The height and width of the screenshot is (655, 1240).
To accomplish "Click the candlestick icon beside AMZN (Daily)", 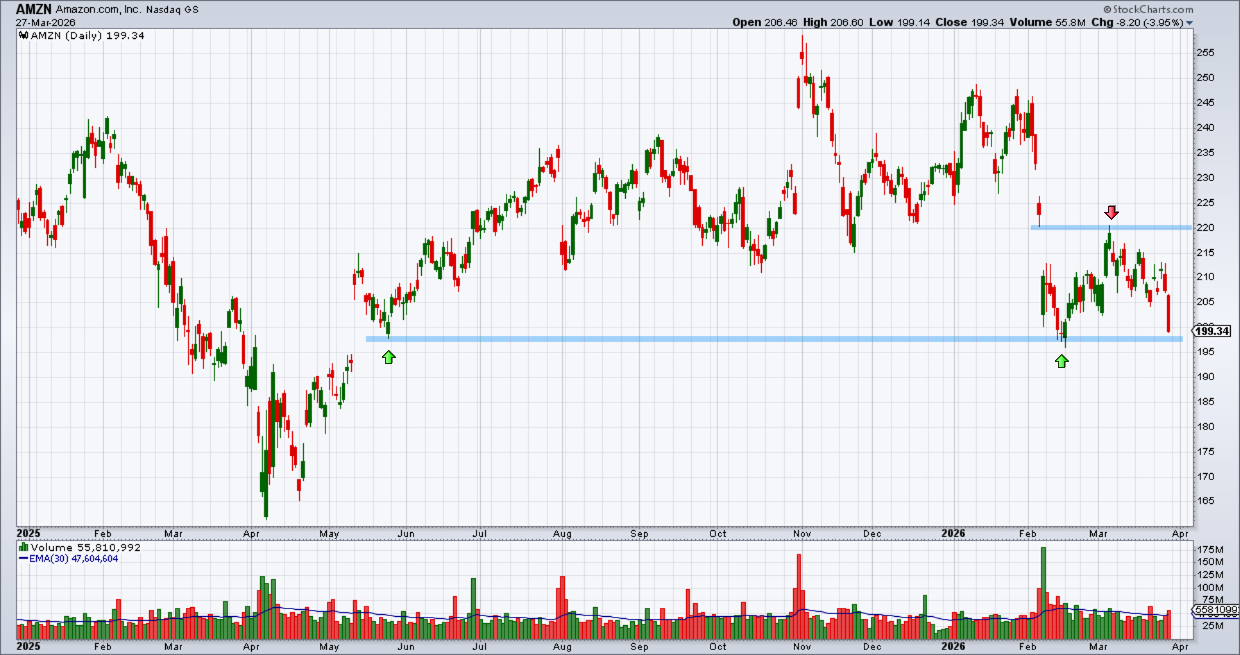I will pos(22,34).
